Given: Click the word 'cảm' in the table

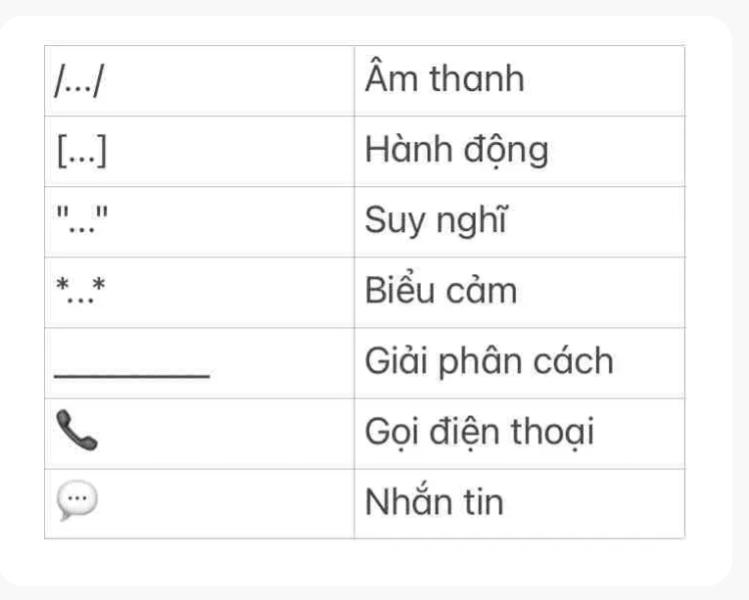Looking at the screenshot, I should coord(482,293).
